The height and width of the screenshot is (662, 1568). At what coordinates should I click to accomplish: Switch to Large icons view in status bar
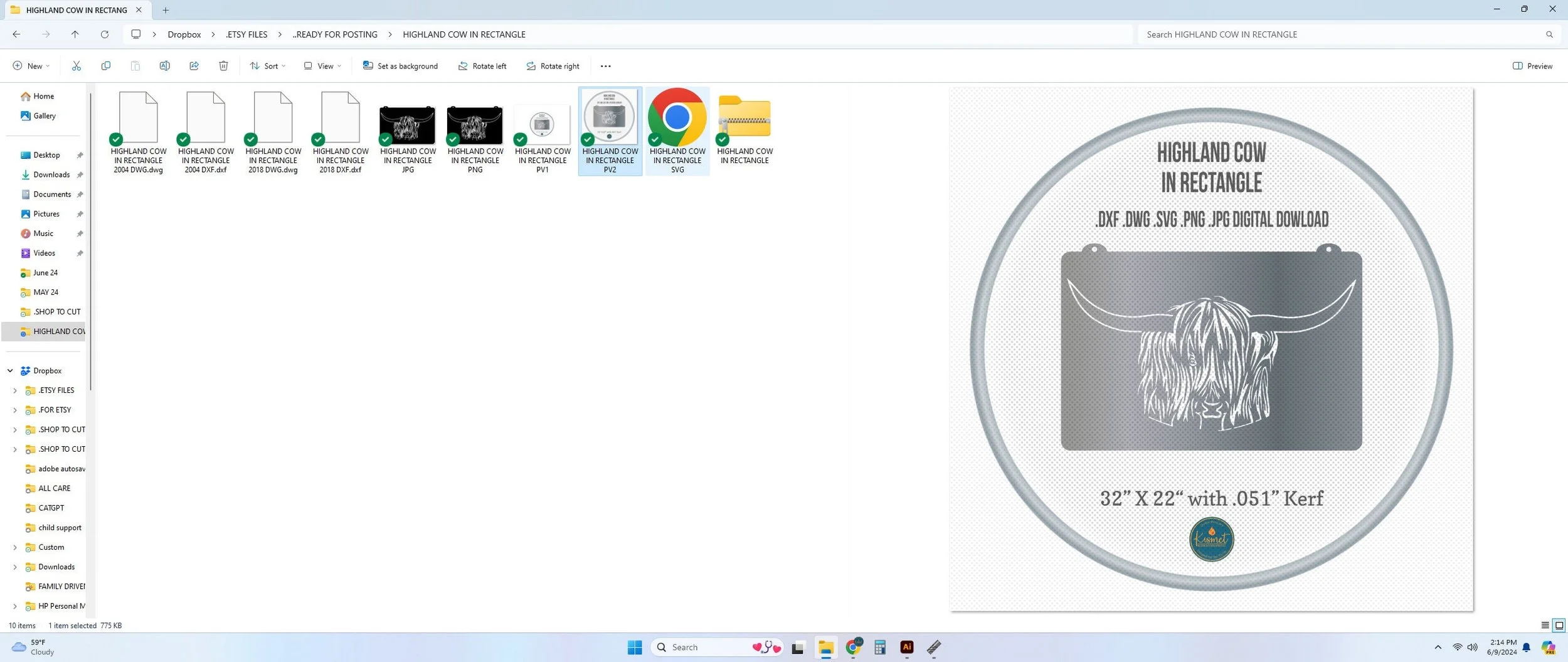(1559, 625)
